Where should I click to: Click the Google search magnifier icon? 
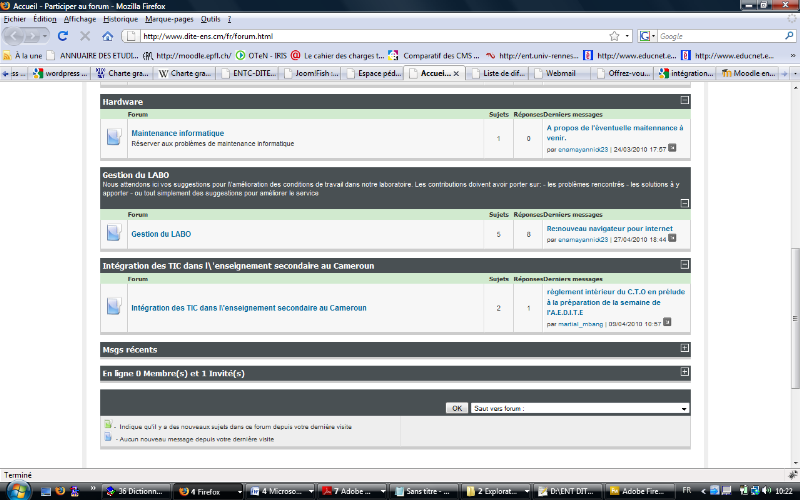click(x=789, y=36)
